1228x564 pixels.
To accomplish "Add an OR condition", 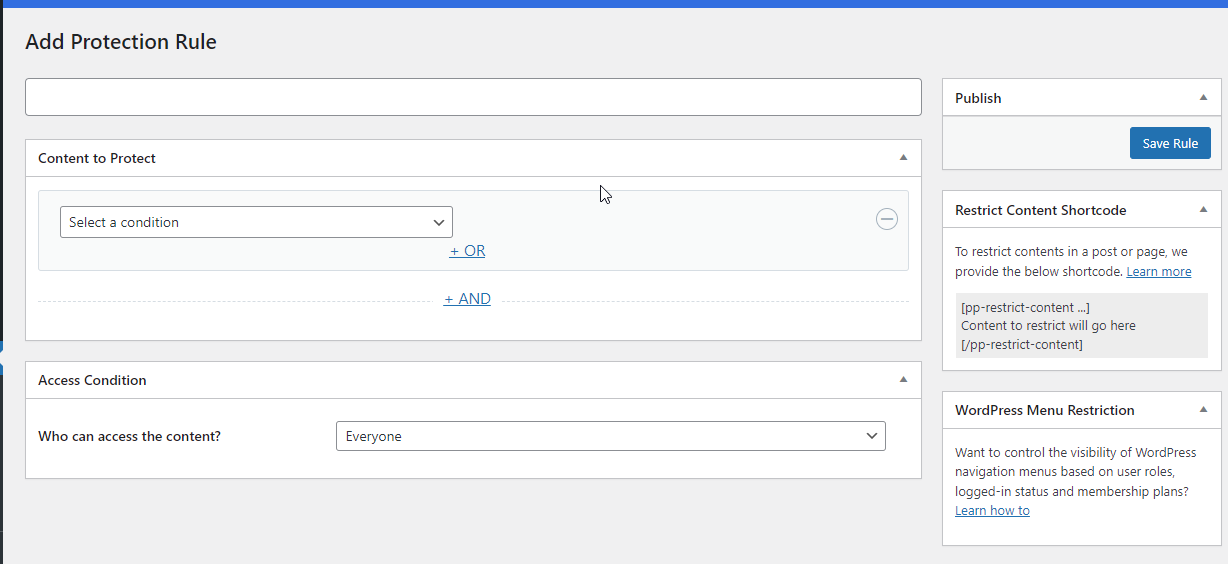I will (467, 251).
